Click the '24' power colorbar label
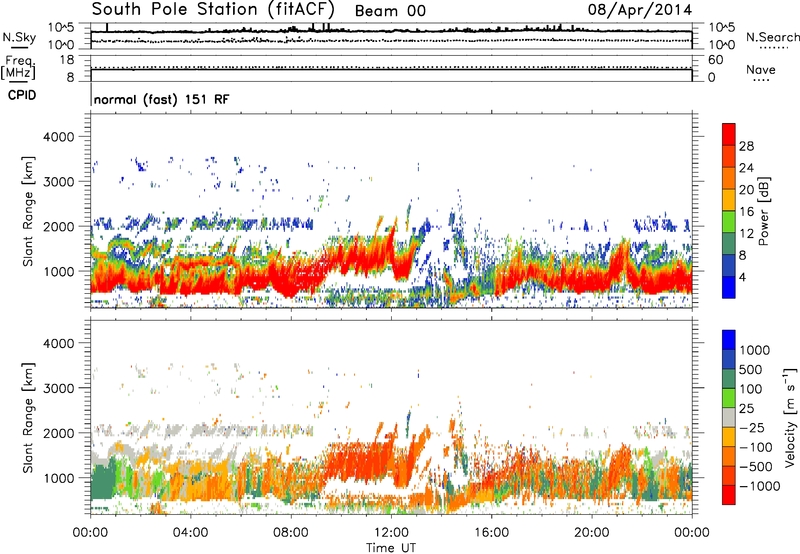The width and height of the screenshot is (800, 554). tap(746, 168)
